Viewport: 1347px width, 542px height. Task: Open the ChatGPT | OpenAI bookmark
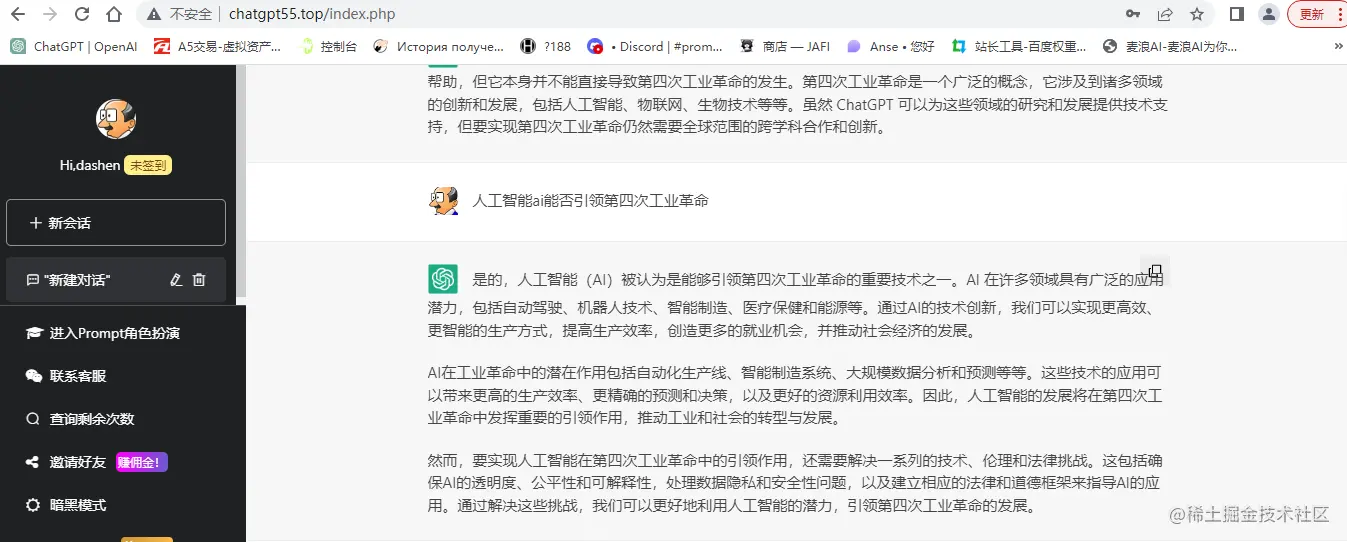coord(74,46)
